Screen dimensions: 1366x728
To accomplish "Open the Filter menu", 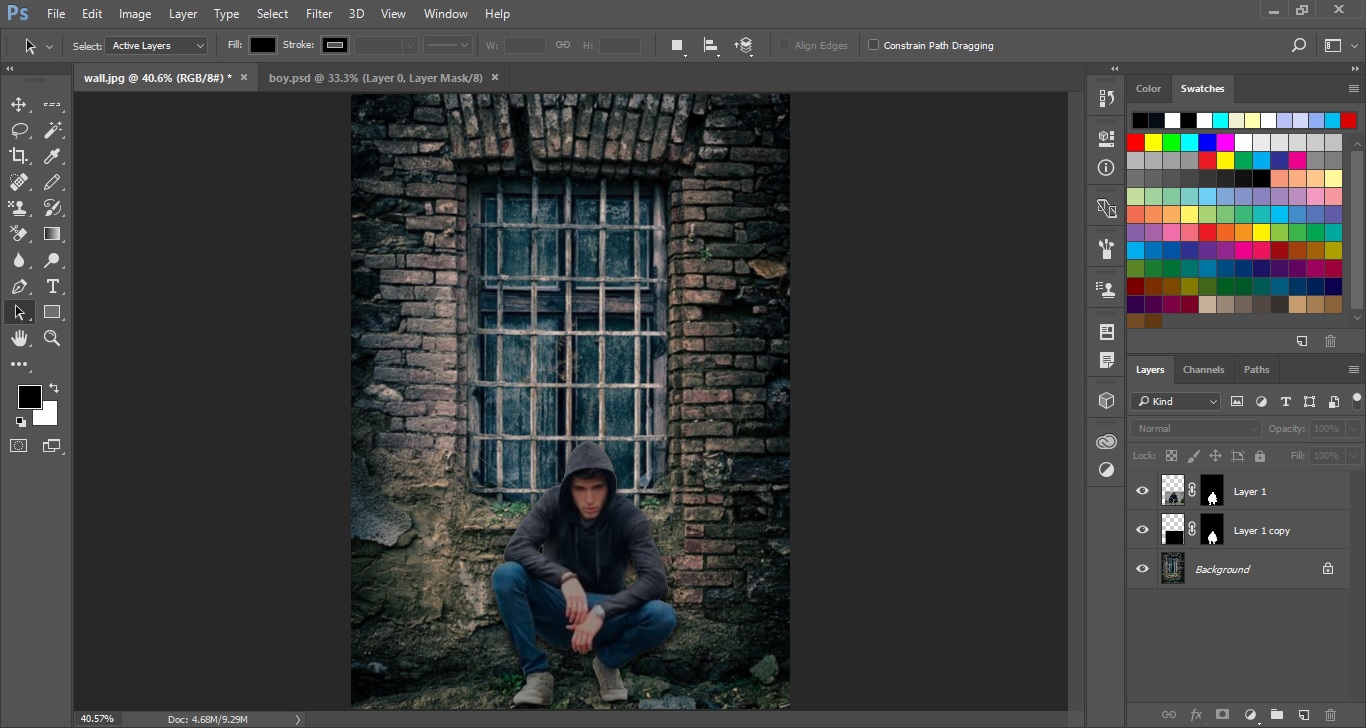I will pyautogui.click(x=319, y=14).
